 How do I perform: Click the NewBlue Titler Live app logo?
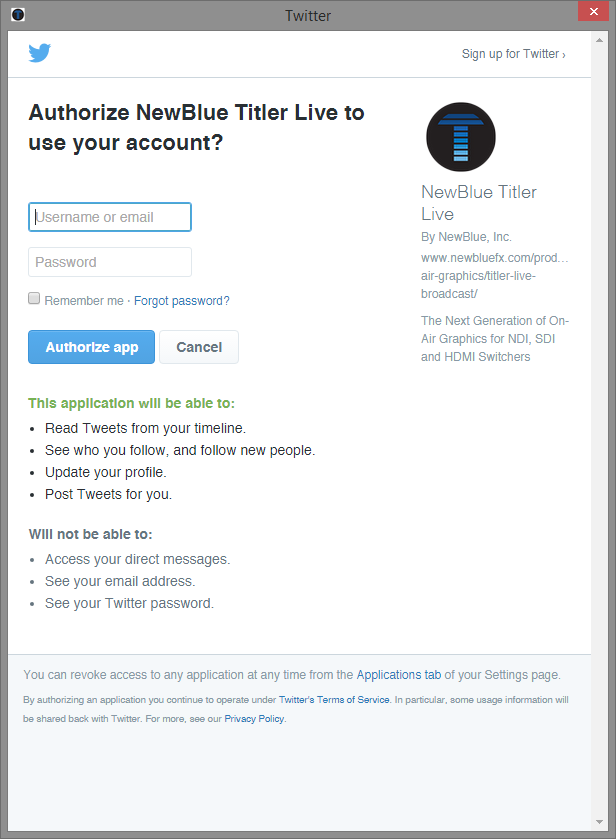[461, 137]
